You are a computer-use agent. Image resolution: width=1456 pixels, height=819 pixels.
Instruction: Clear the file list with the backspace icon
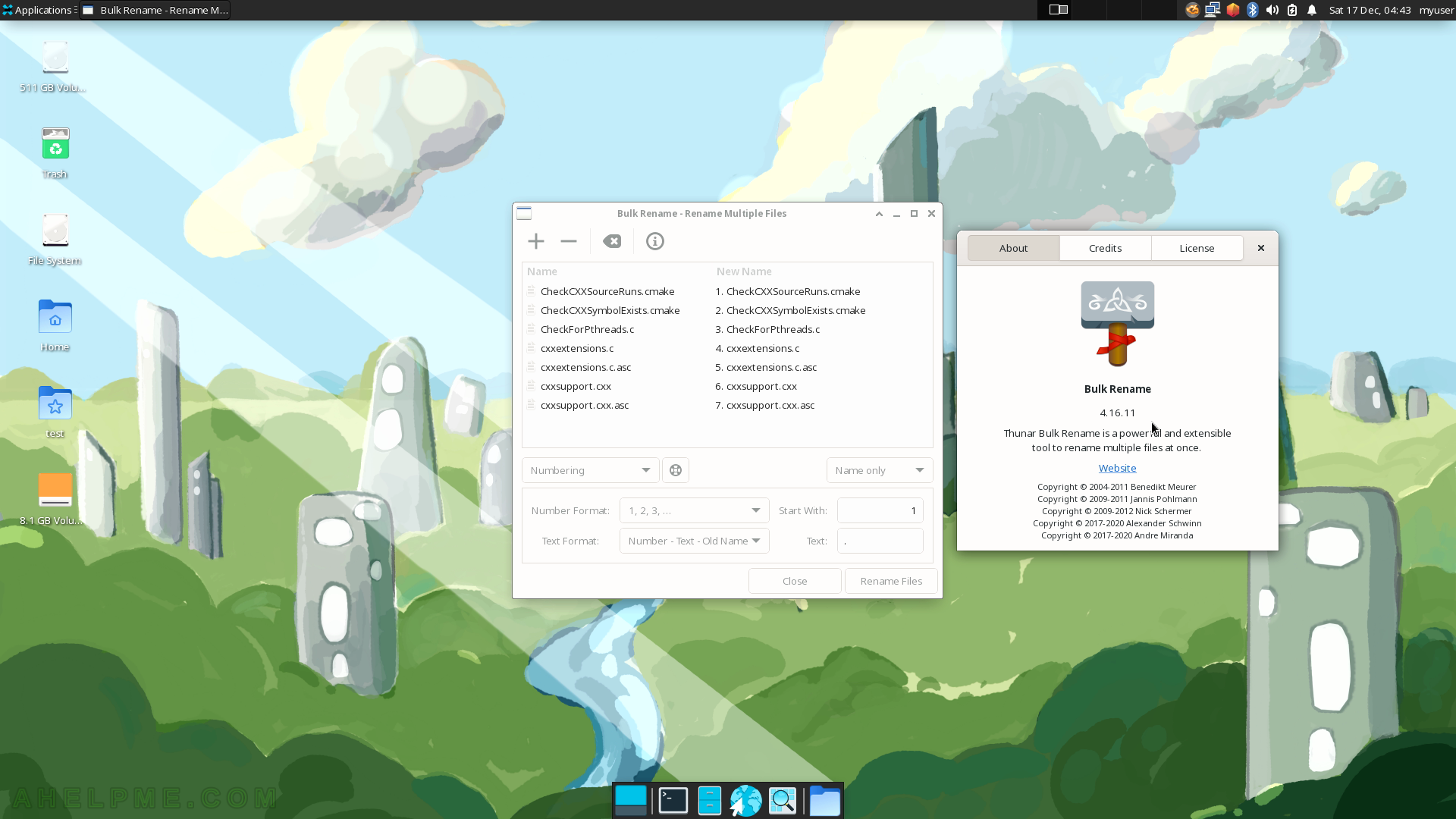[612, 241]
